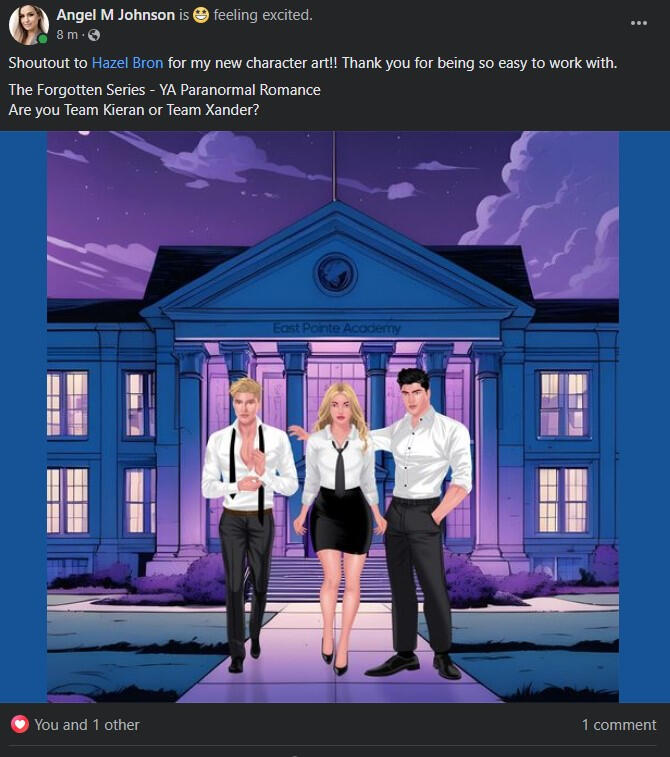The width and height of the screenshot is (670, 757).
Task: Click the round emblem on the building pediment
Action: pyautogui.click(x=335, y=274)
